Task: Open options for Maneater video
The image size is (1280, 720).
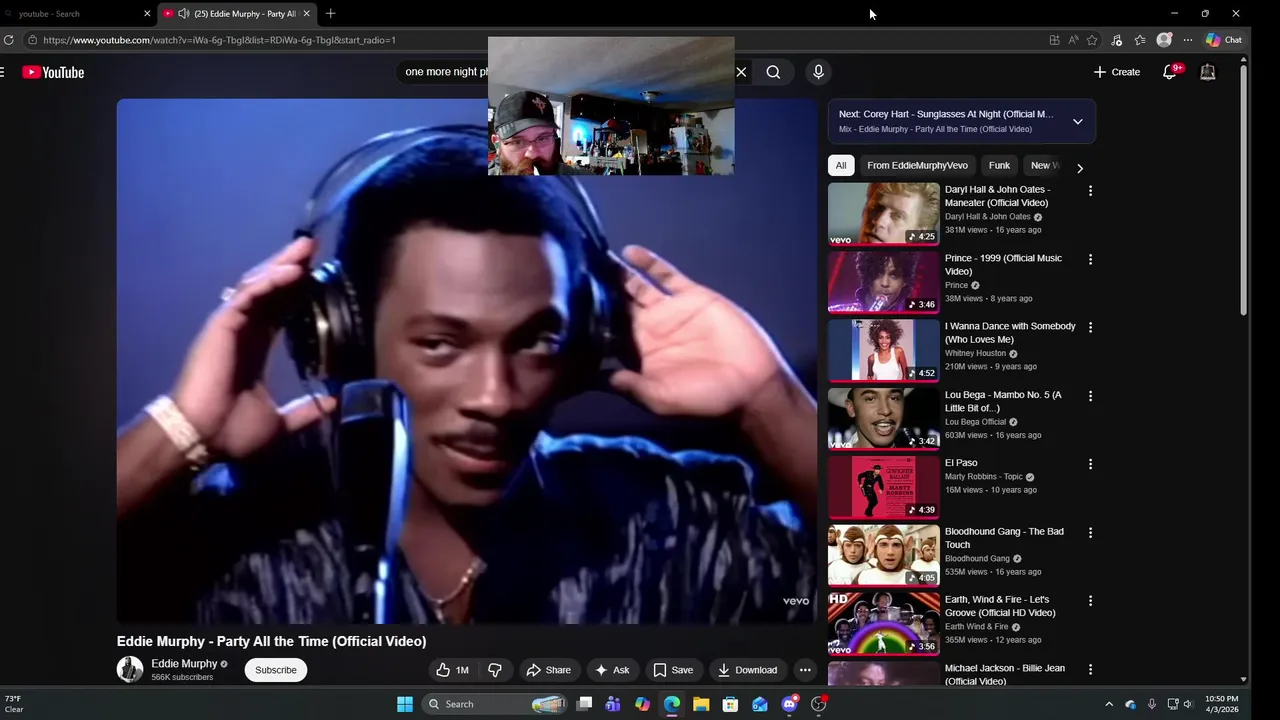Action: point(1090,191)
